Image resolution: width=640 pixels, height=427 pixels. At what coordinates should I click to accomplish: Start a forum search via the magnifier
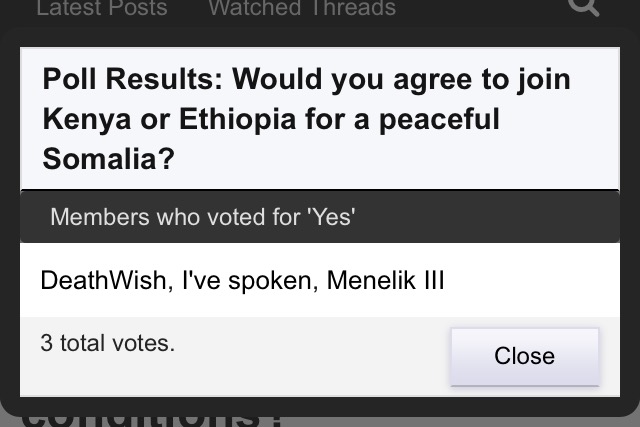(584, 8)
